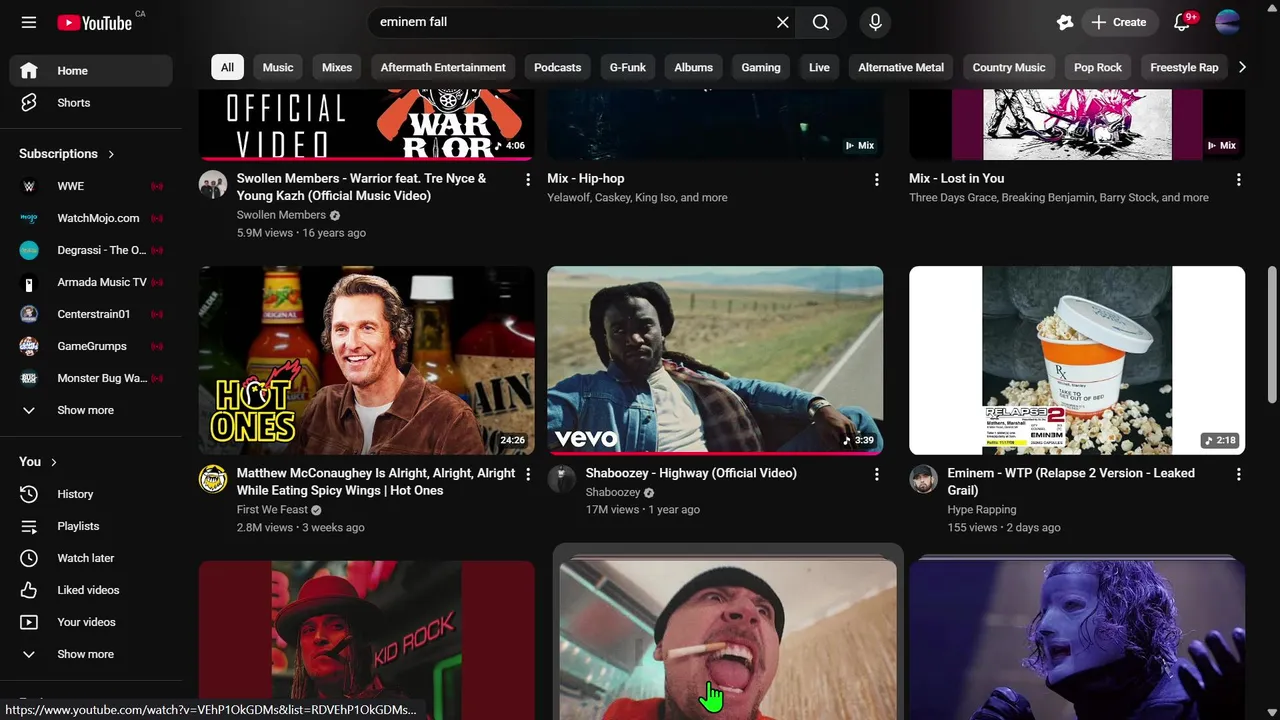Open the hamburger guide menu

pyautogui.click(x=29, y=22)
